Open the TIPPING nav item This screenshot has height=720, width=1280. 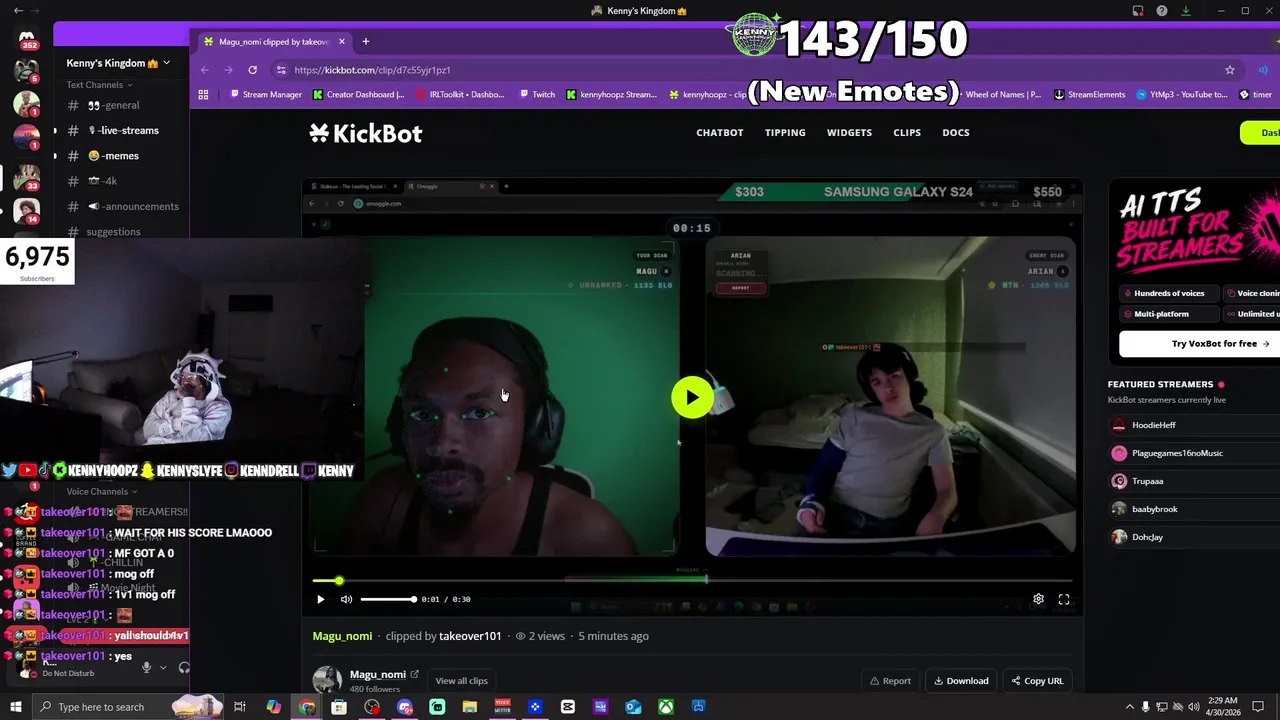coord(785,132)
